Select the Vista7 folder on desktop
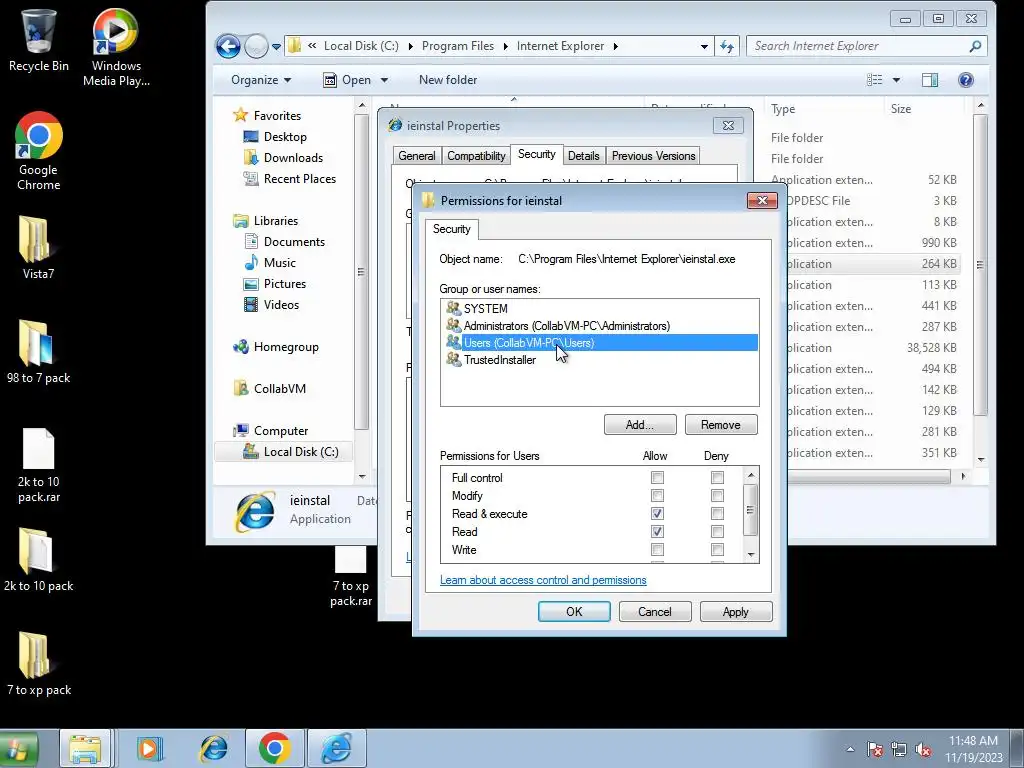 39,247
